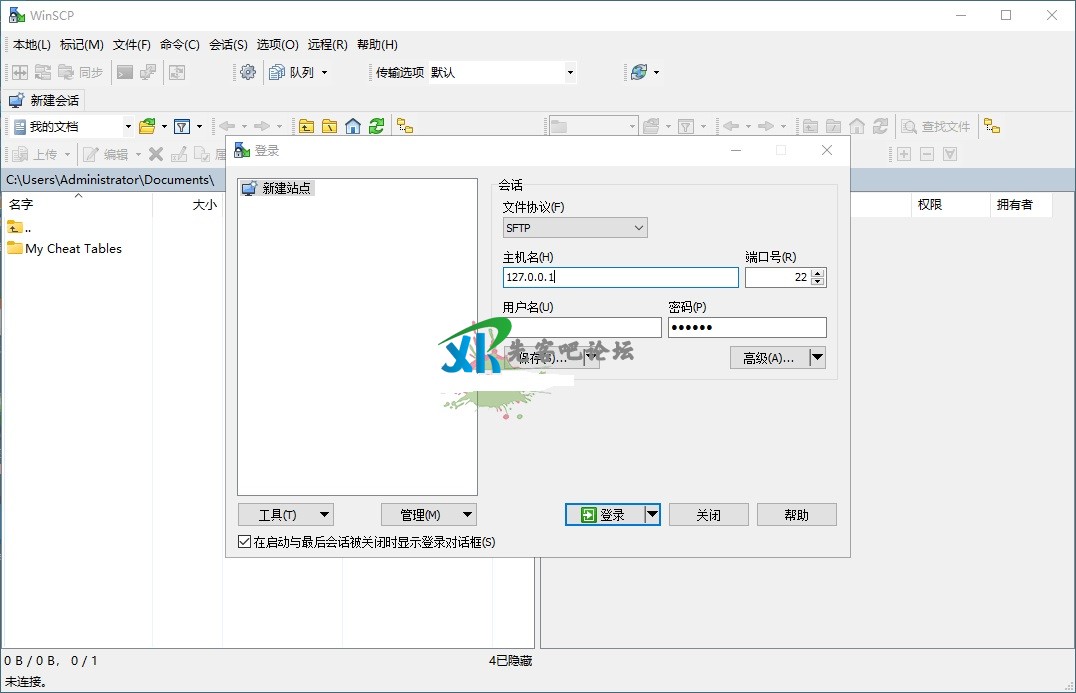Click the globe synchronize icon in toolbar

click(x=638, y=72)
